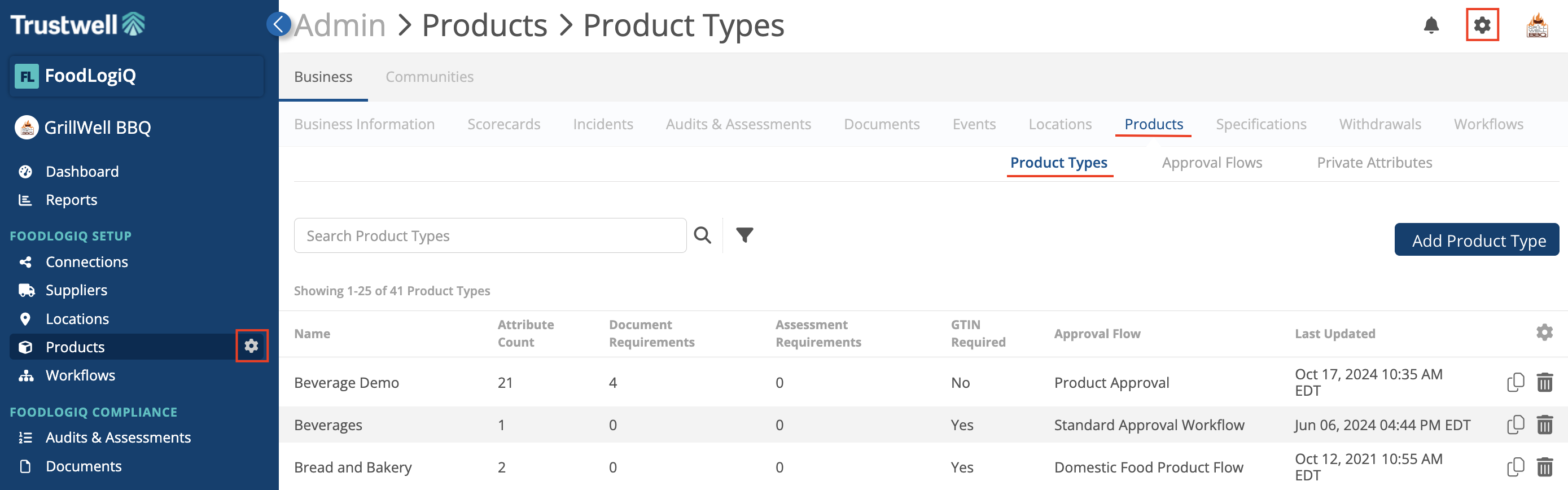Click the search magnifier icon
The image size is (1568, 490).
point(702,235)
